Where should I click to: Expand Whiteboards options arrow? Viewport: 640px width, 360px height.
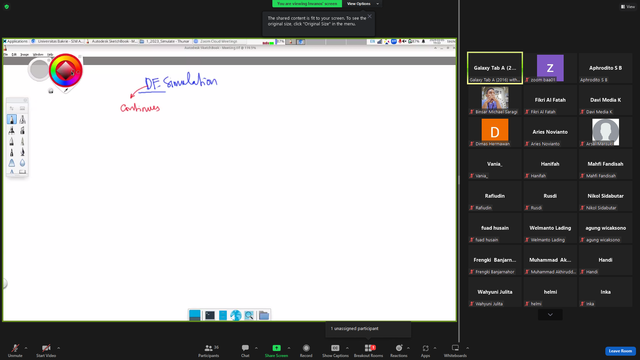[x=467, y=348]
